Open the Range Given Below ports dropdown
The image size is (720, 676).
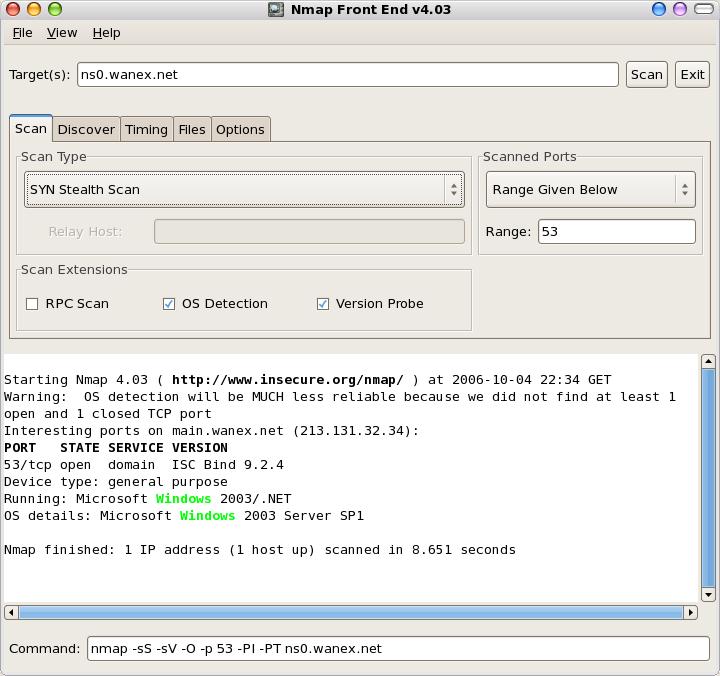pyautogui.click(x=591, y=190)
